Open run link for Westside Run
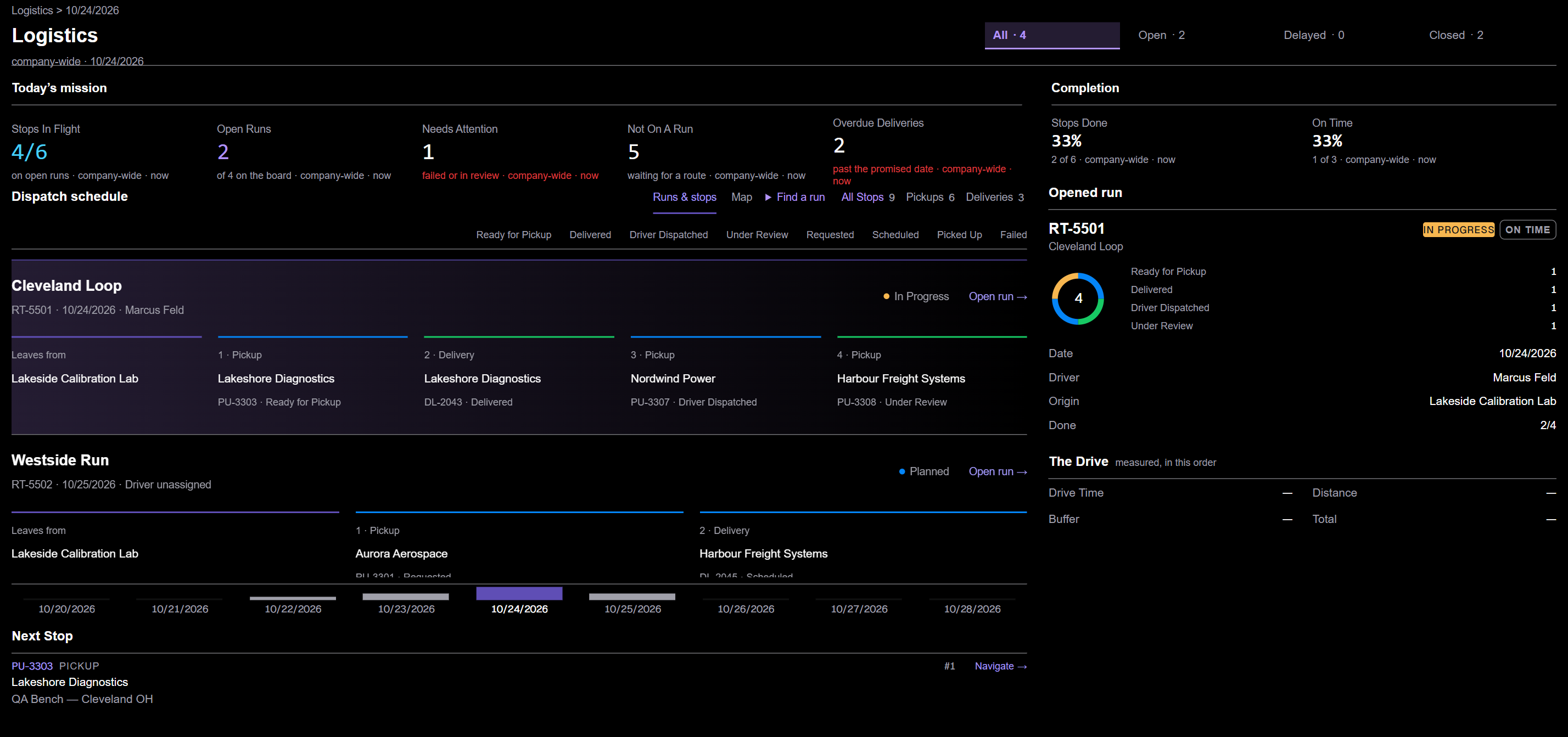 click(997, 471)
